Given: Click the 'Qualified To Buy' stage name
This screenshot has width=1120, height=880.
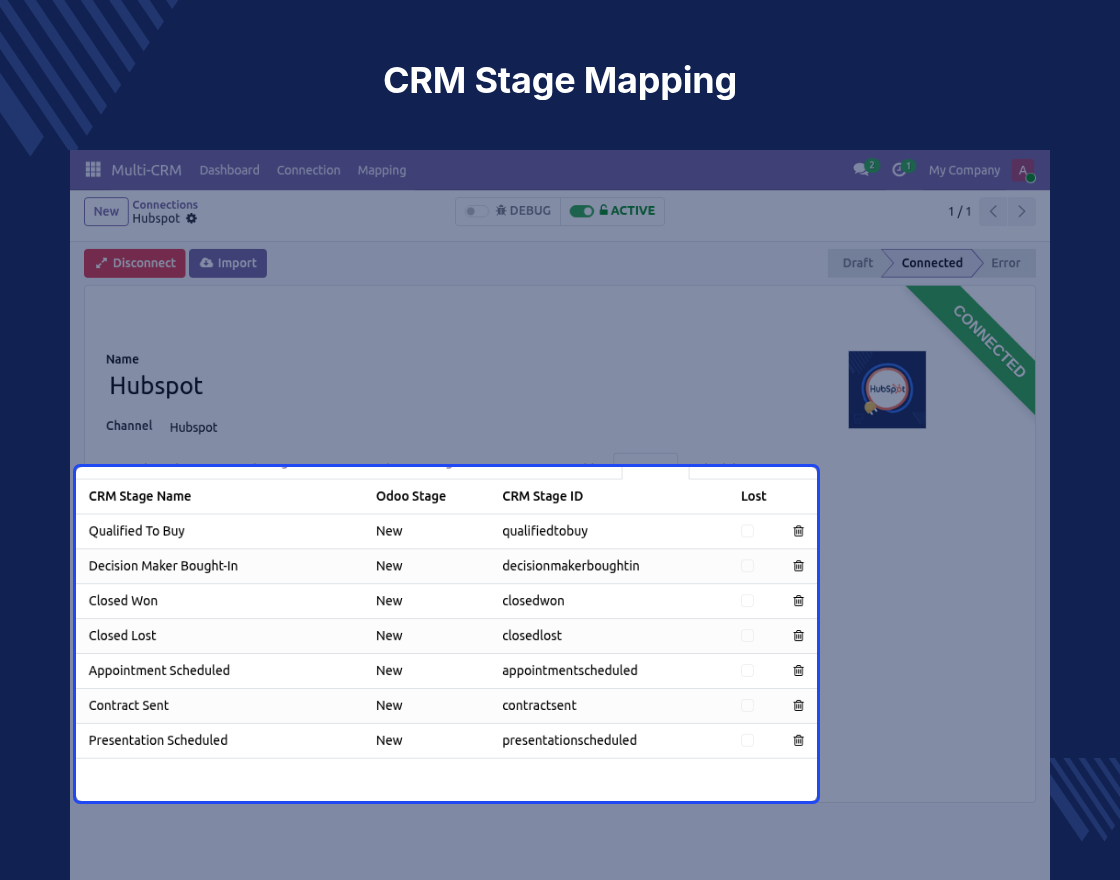Looking at the screenshot, I should 136,531.
